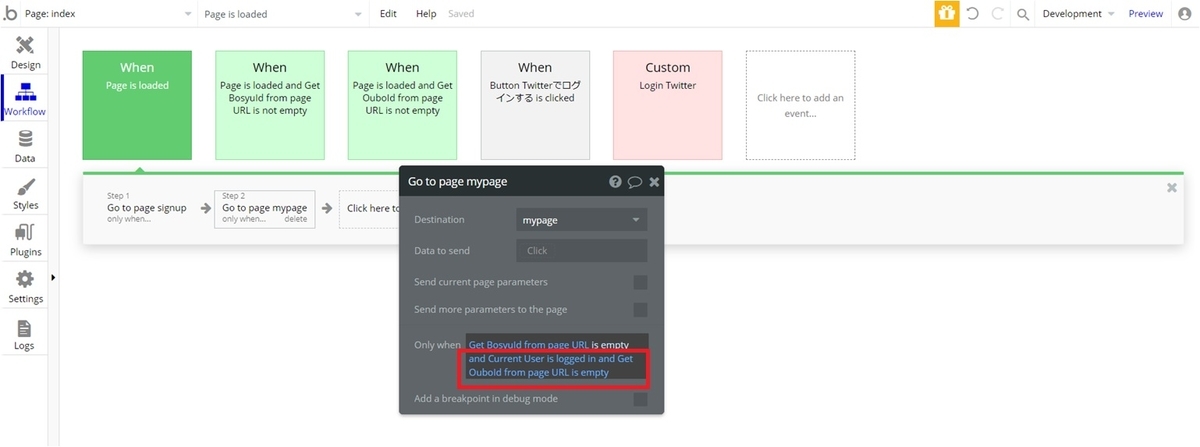Open the Page: index dropdown

(x=109, y=14)
